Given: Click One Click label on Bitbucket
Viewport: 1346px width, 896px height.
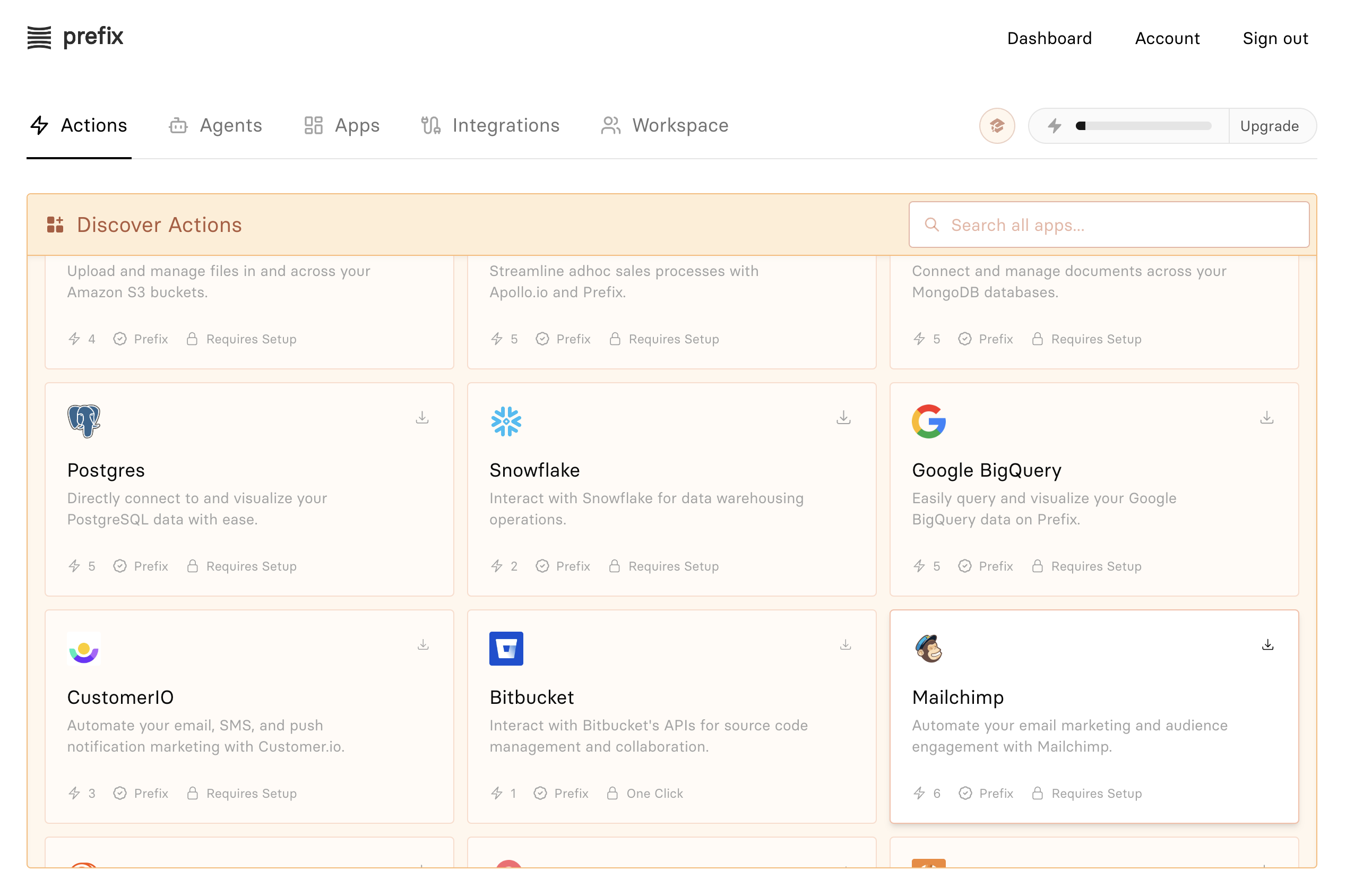Looking at the screenshot, I should tap(654, 793).
